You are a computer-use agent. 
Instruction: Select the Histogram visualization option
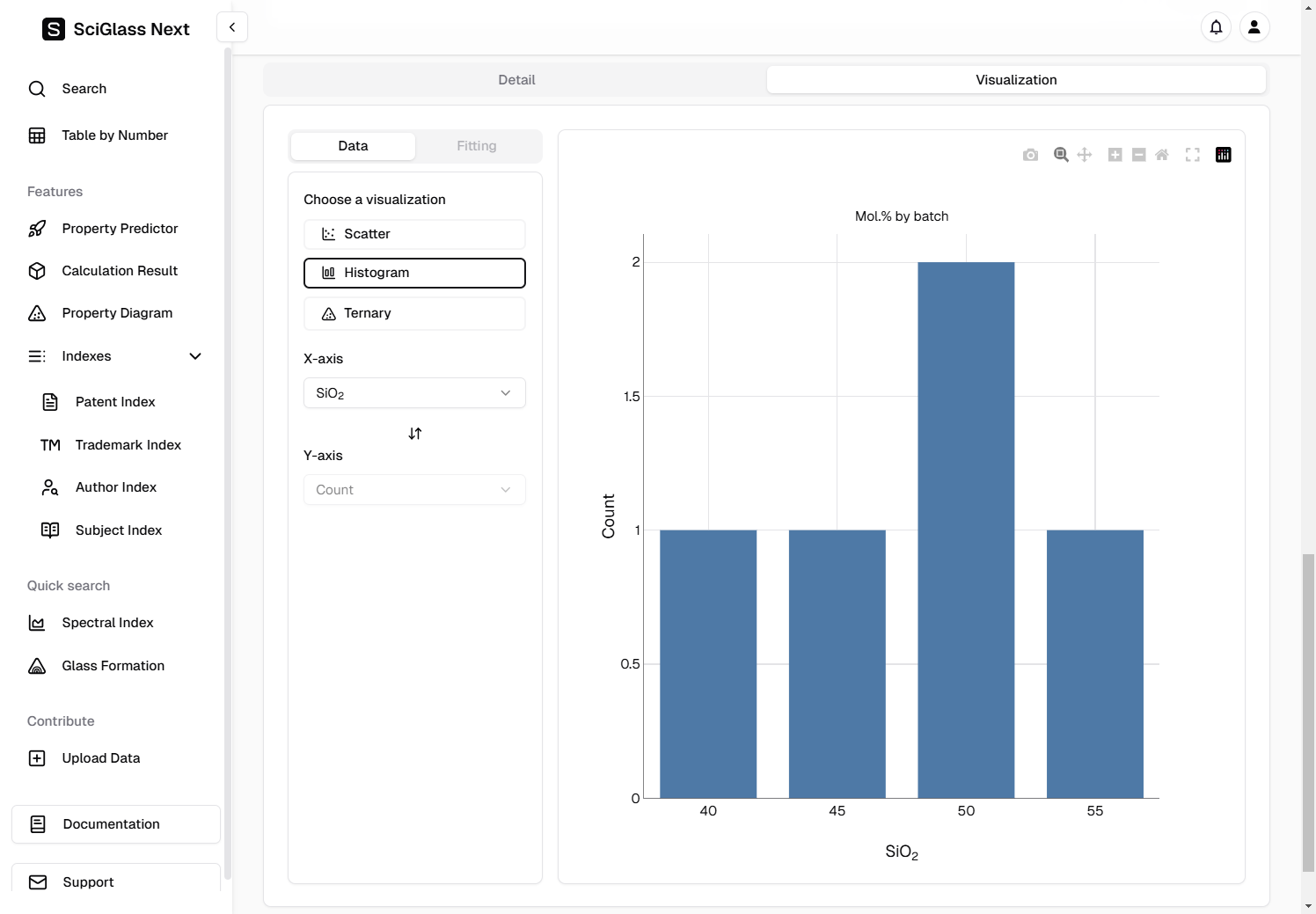414,273
